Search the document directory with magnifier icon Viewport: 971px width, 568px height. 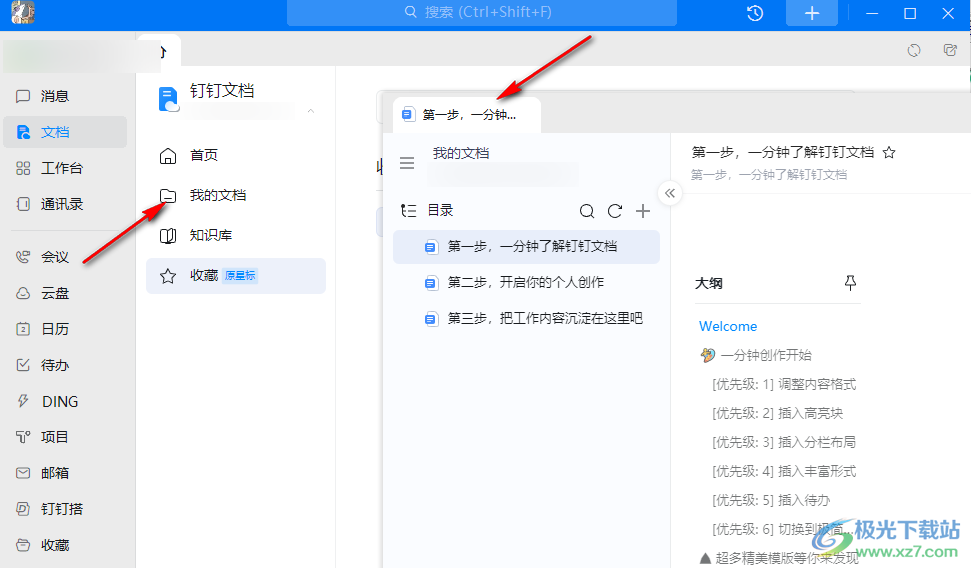587,211
